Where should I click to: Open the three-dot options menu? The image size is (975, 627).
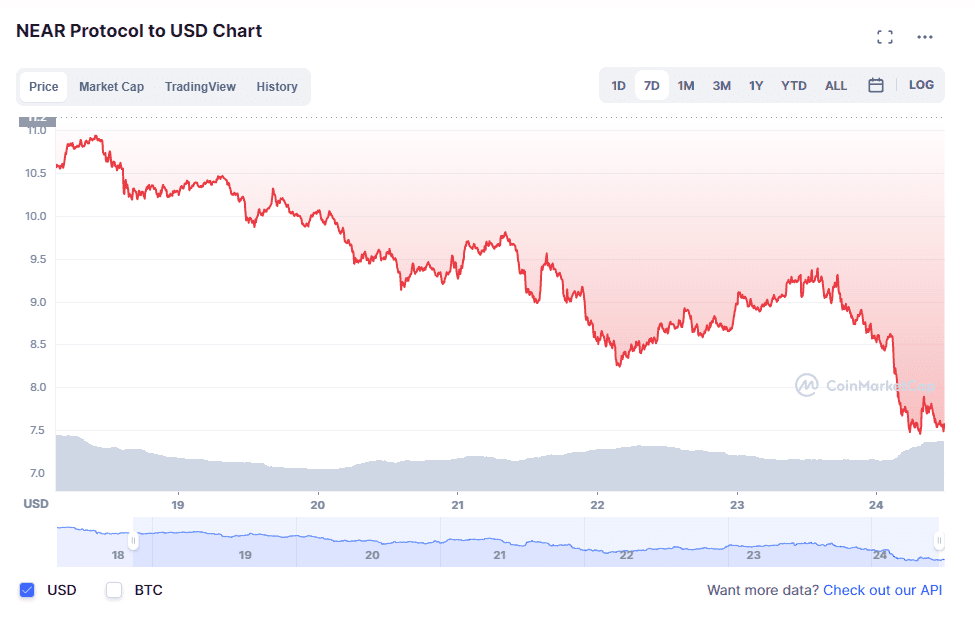[x=924, y=37]
